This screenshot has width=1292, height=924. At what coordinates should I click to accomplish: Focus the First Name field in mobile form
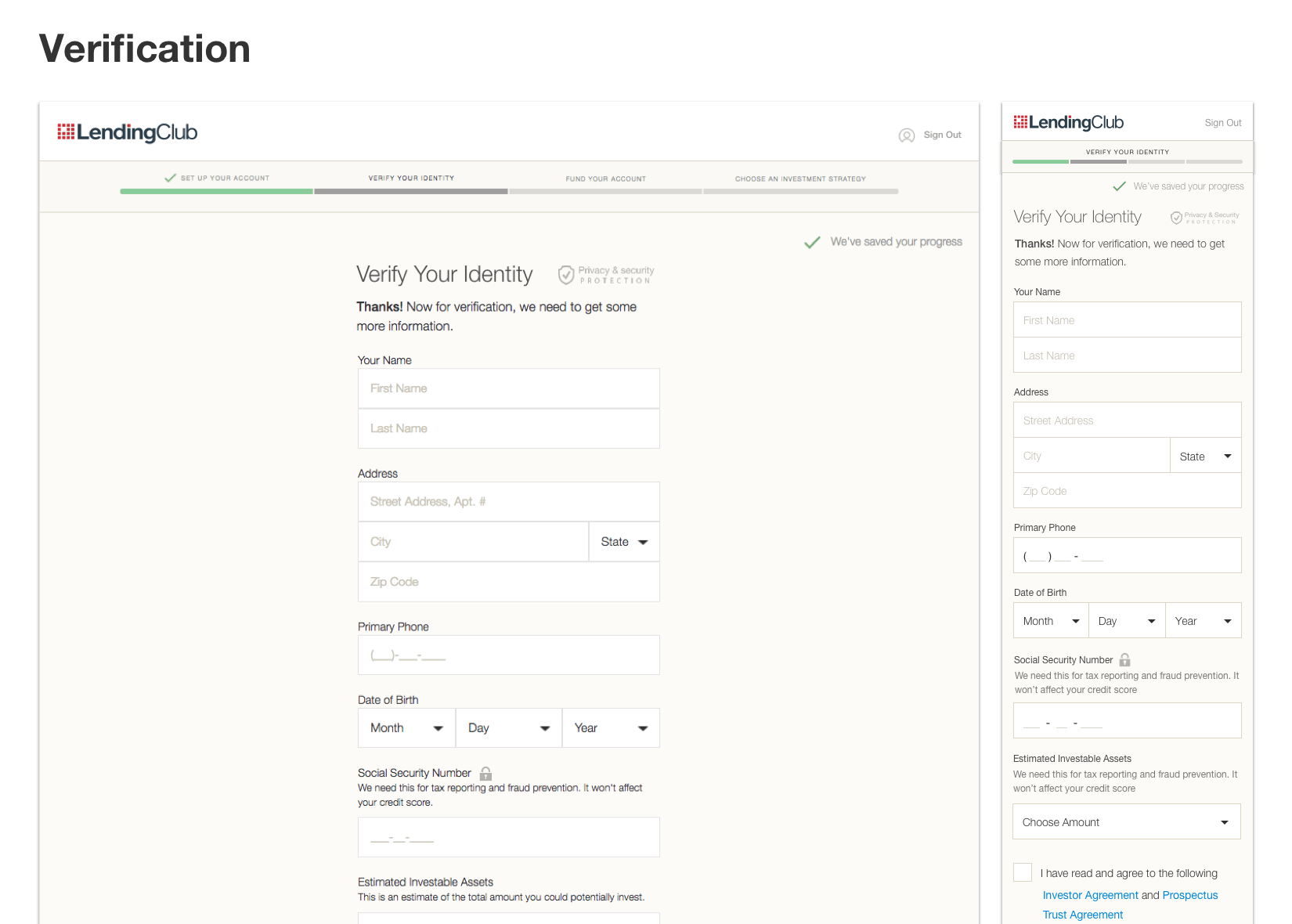pos(1128,320)
